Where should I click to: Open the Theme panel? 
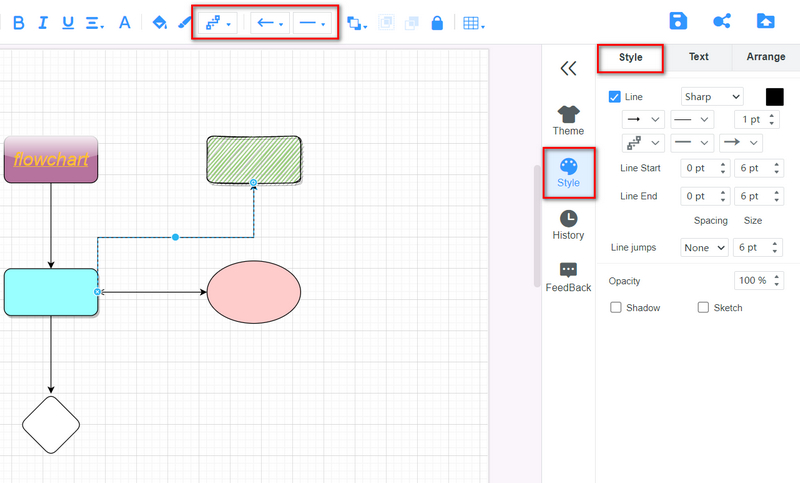click(568, 120)
